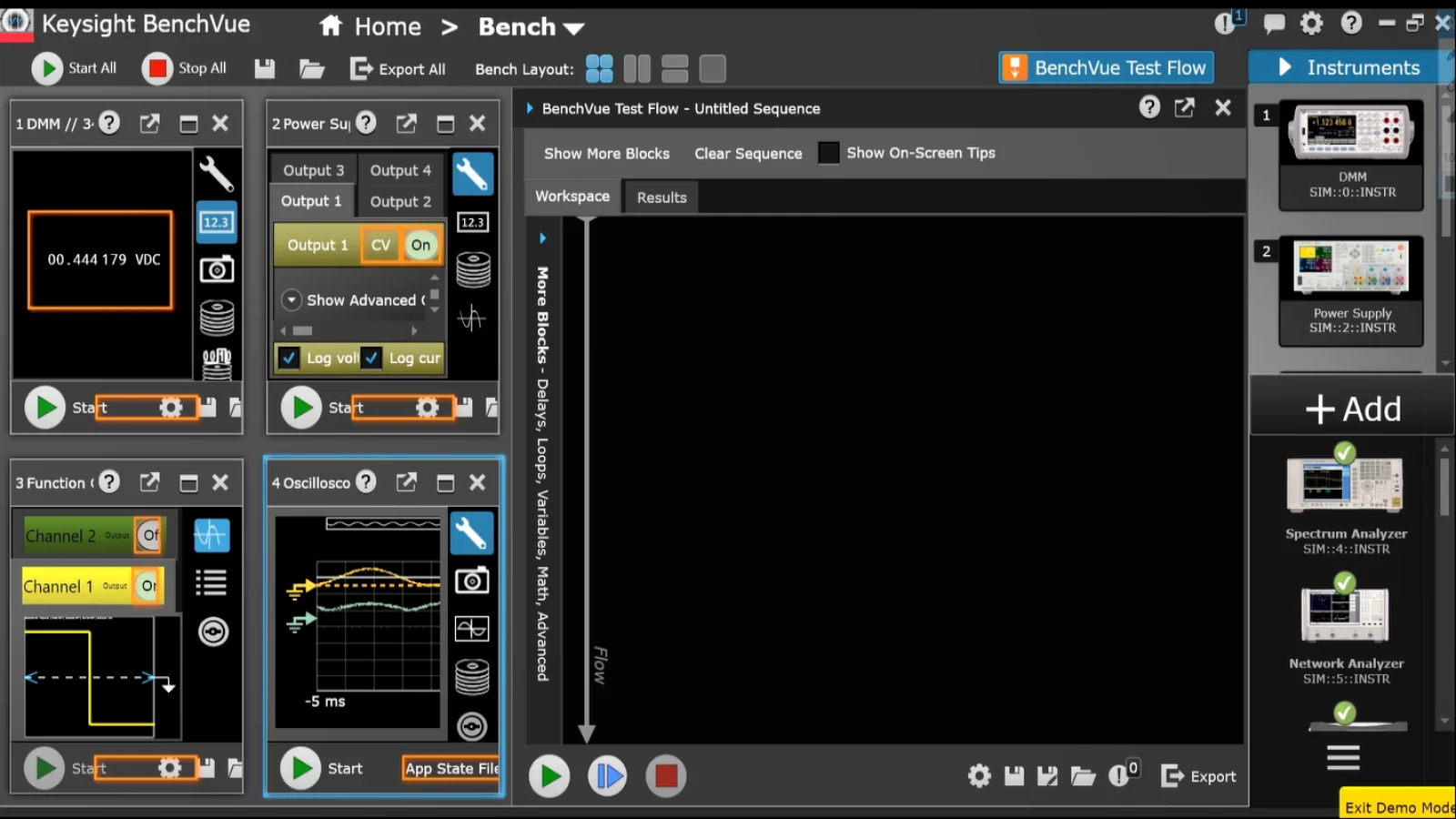Toggle power supply Output 1 On switch
This screenshot has width=1456, height=819.
pos(420,245)
